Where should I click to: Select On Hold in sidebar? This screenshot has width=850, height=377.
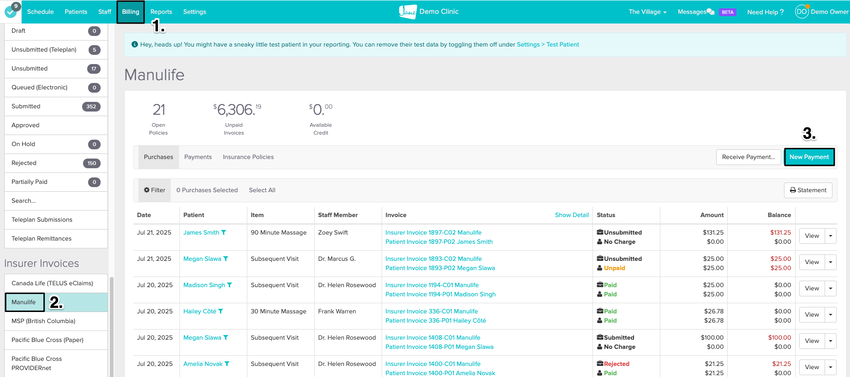pos(56,144)
